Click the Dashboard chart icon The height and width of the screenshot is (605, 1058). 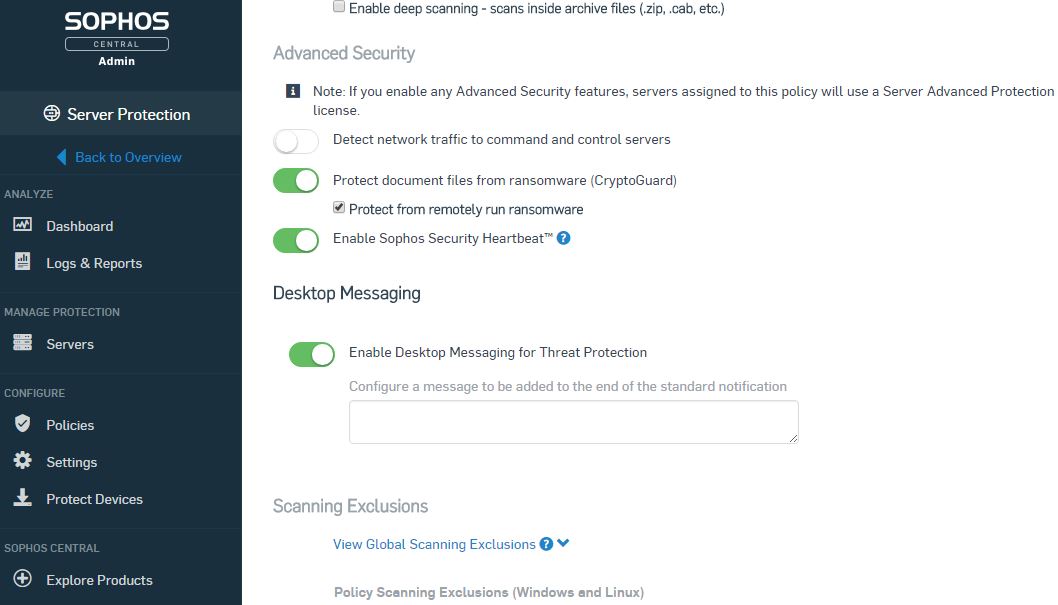(22, 225)
